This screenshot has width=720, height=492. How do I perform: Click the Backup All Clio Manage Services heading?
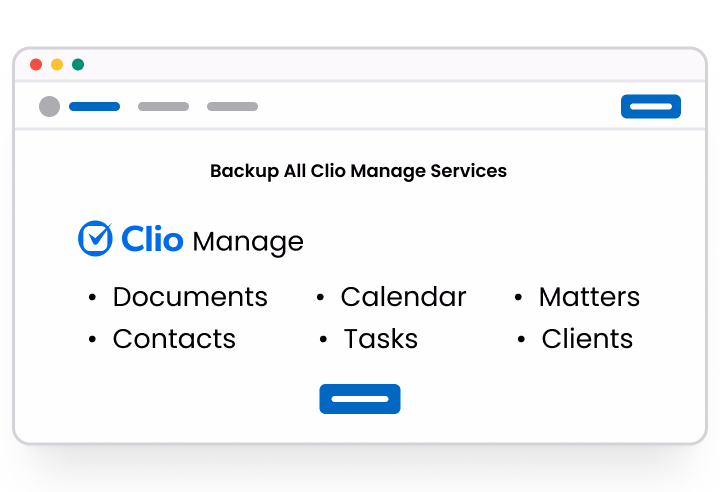click(358, 171)
